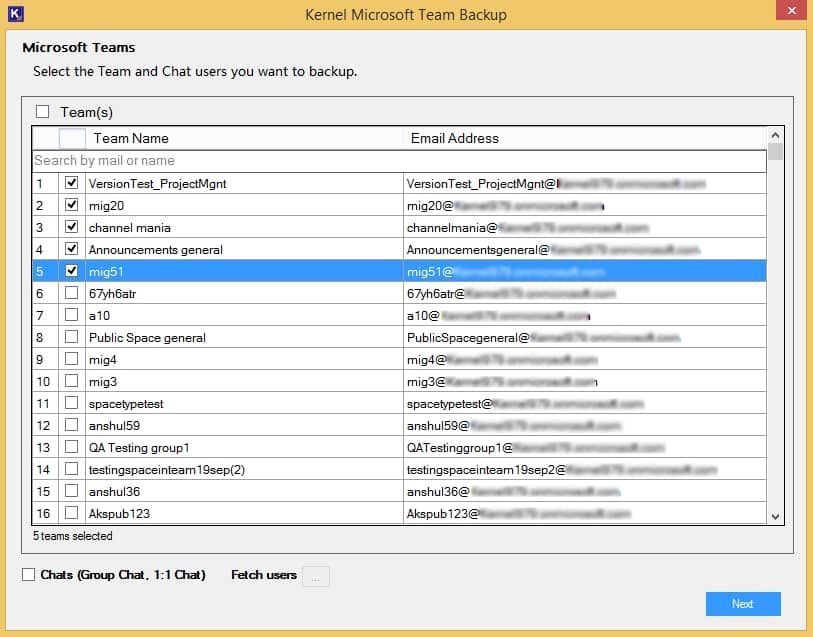The width and height of the screenshot is (813, 637).
Task: Uncheck the mig51 team checkbox
Action: [72, 271]
